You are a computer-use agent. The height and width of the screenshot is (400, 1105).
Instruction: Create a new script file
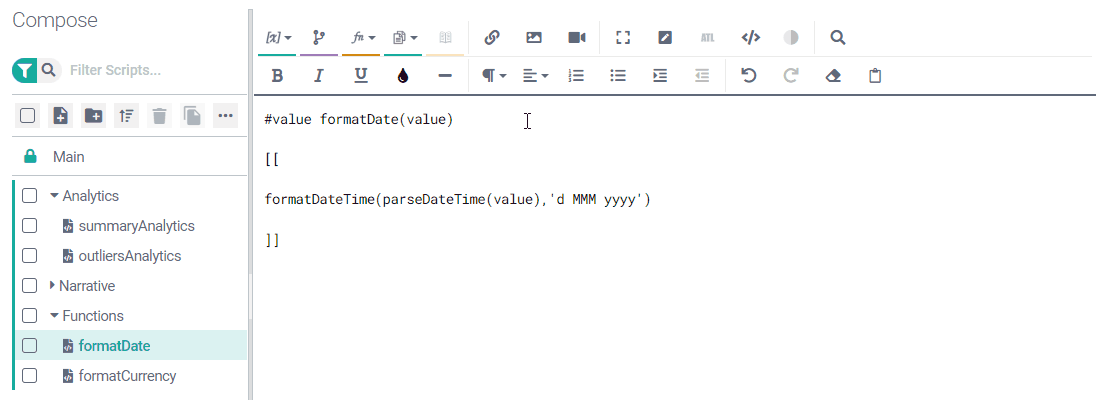61,115
